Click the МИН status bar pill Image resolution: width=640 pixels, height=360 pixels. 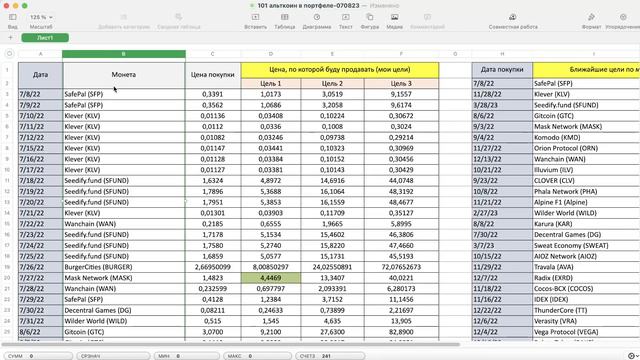(187, 356)
